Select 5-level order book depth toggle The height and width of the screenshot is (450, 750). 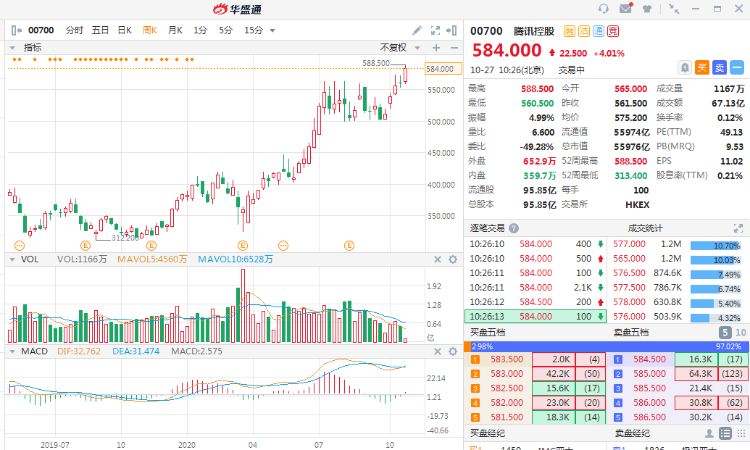click(x=725, y=332)
